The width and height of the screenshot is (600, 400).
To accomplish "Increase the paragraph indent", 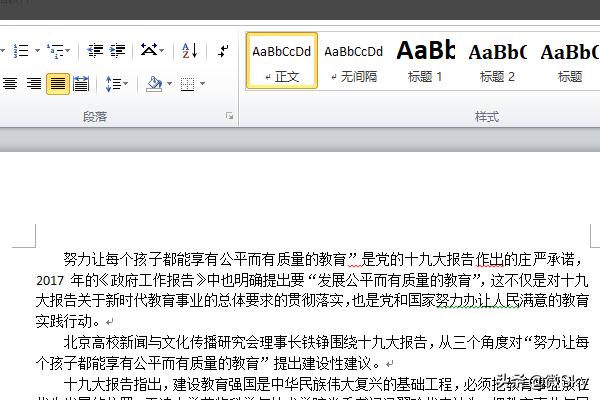I will point(119,49).
